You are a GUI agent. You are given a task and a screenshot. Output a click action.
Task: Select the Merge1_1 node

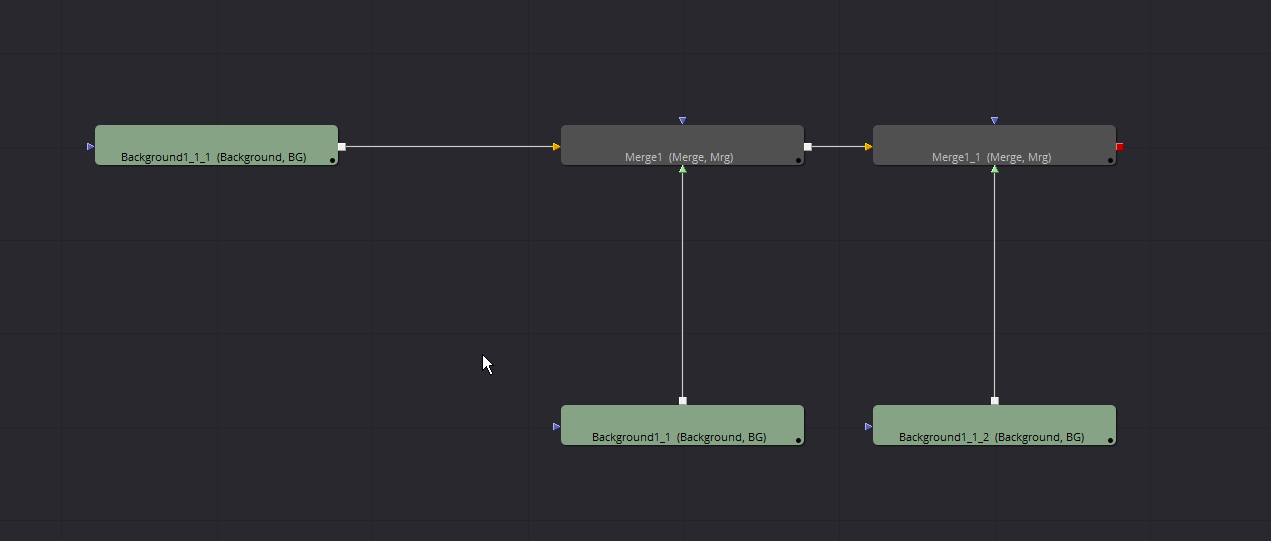coord(994,145)
